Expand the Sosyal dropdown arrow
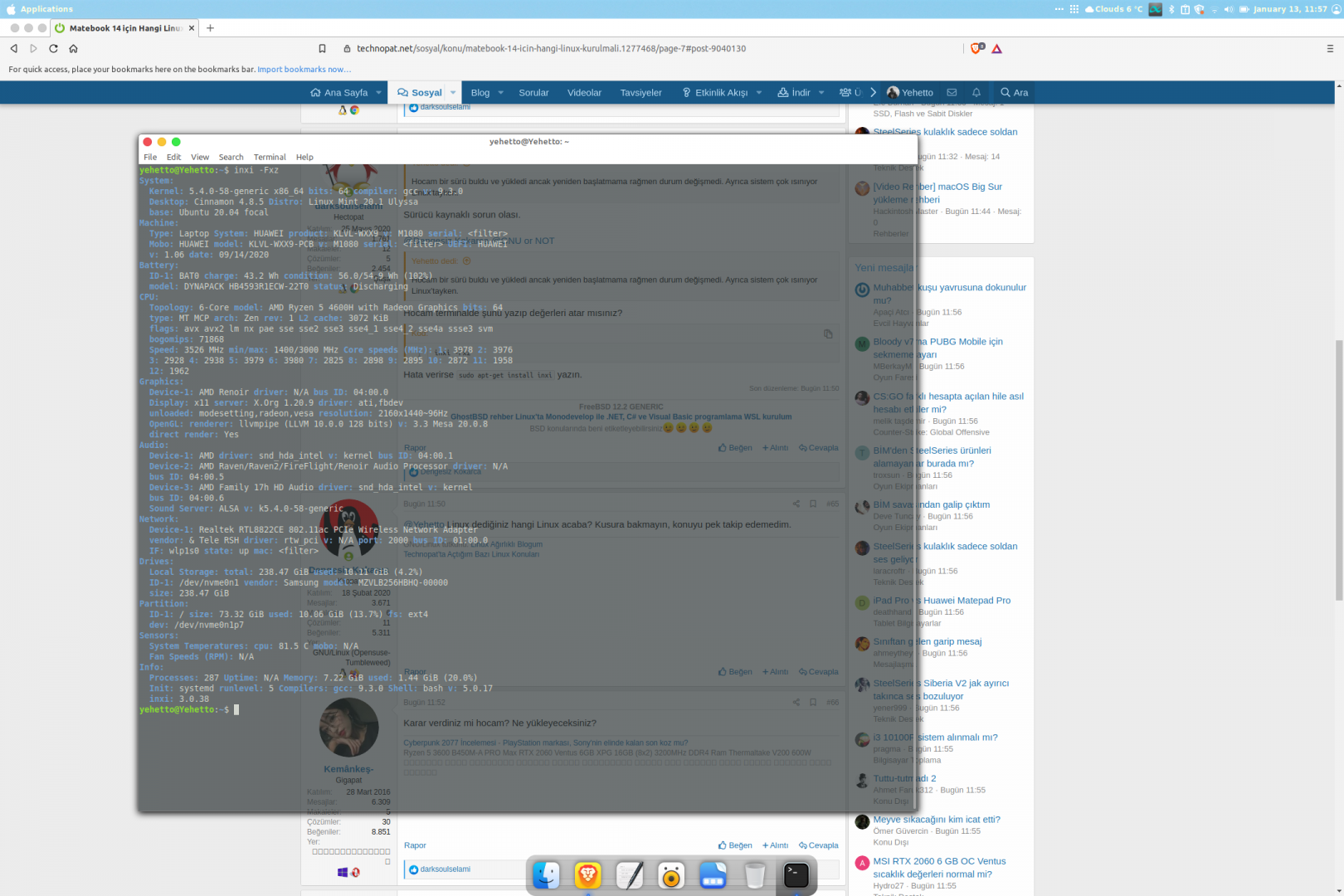The width and height of the screenshot is (1344, 896). pos(453,92)
